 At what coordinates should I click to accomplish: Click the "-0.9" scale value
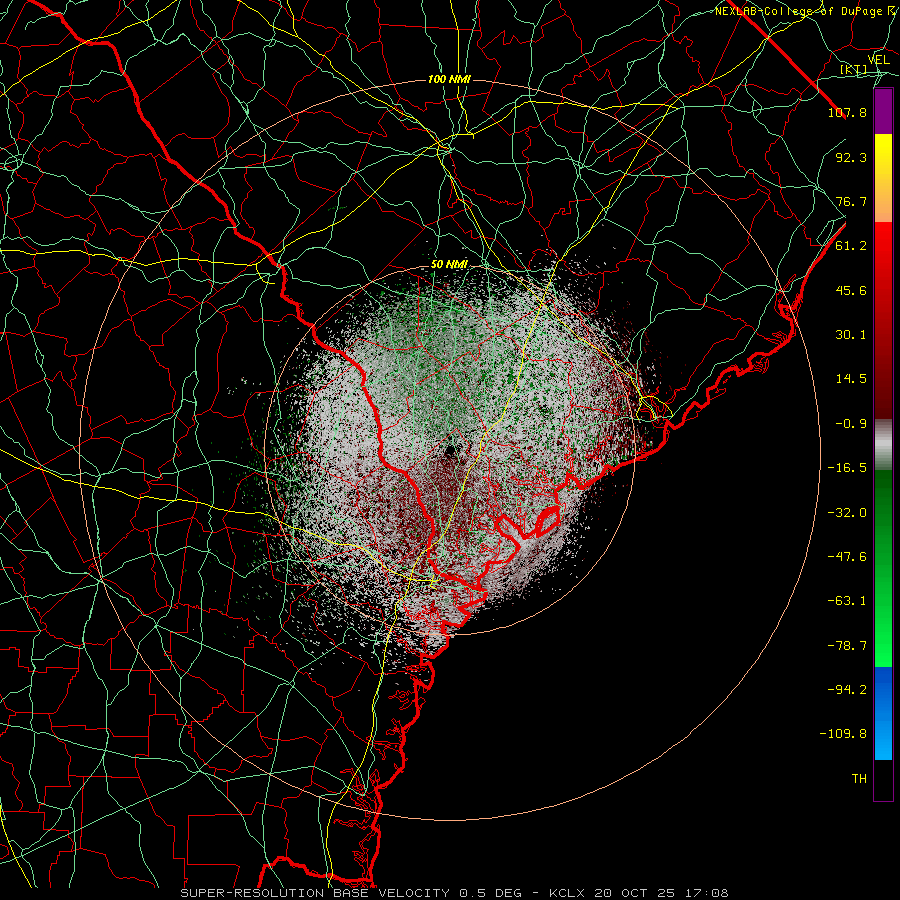[x=851, y=424]
